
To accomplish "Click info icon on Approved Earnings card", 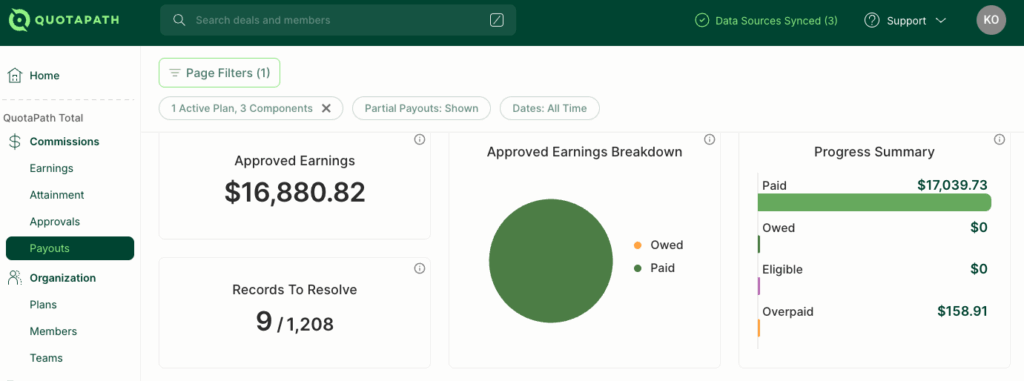I will pos(419,139).
